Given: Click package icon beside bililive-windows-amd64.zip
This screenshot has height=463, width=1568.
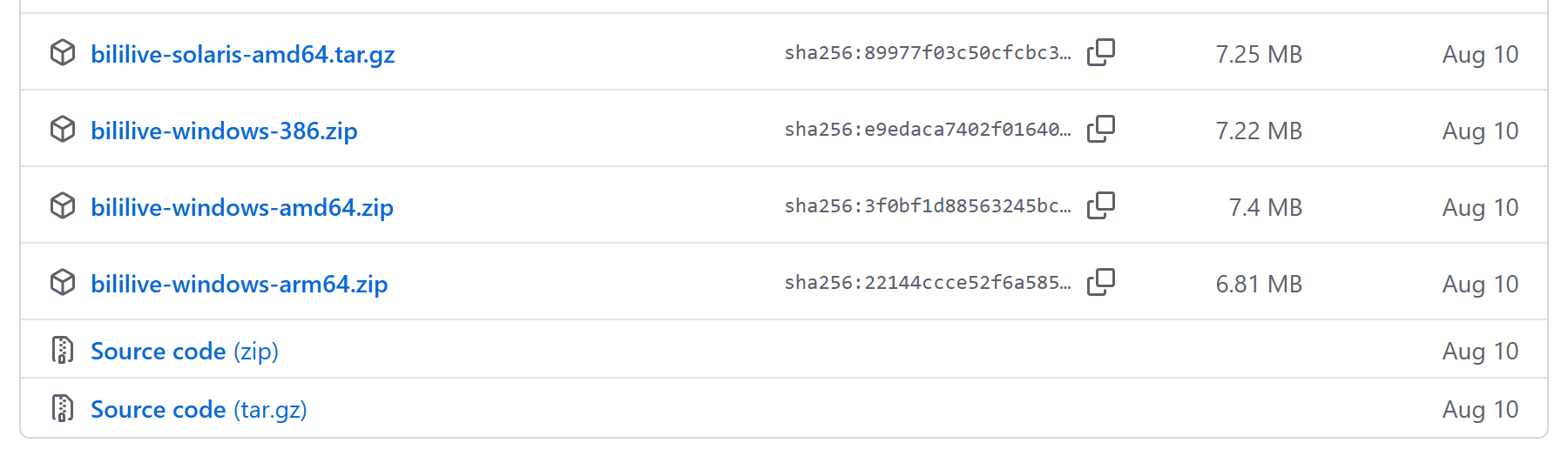Looking at the screenshot, I should point(63,206).
